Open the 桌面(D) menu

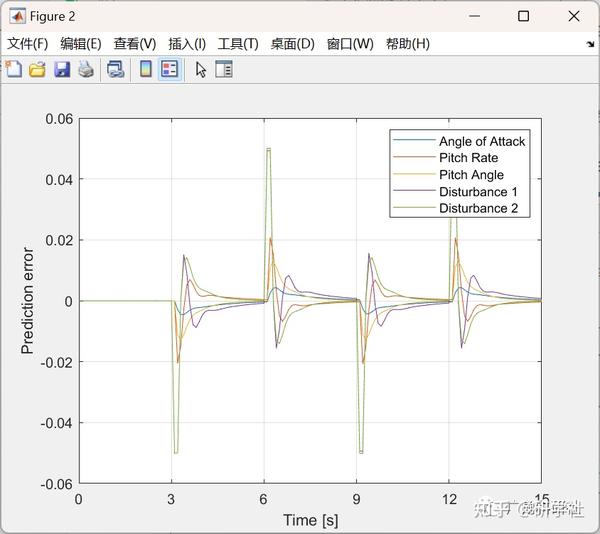293,44
